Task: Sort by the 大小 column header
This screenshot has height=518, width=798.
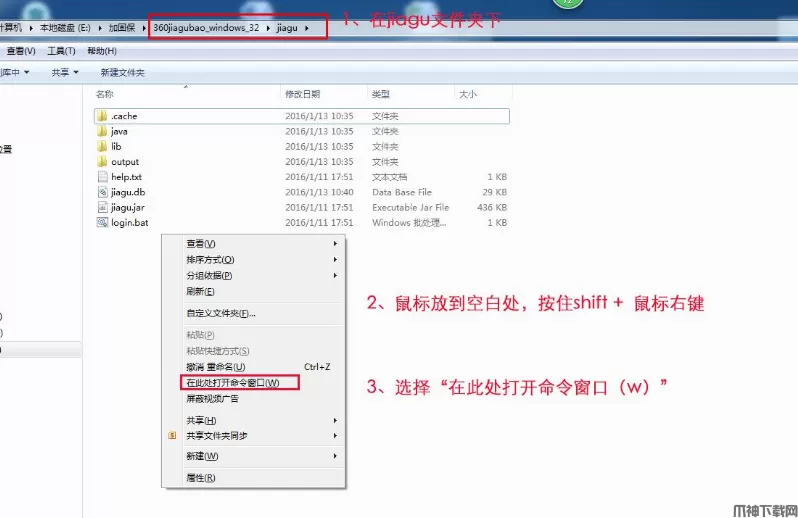Action: (x=468, y=94)
